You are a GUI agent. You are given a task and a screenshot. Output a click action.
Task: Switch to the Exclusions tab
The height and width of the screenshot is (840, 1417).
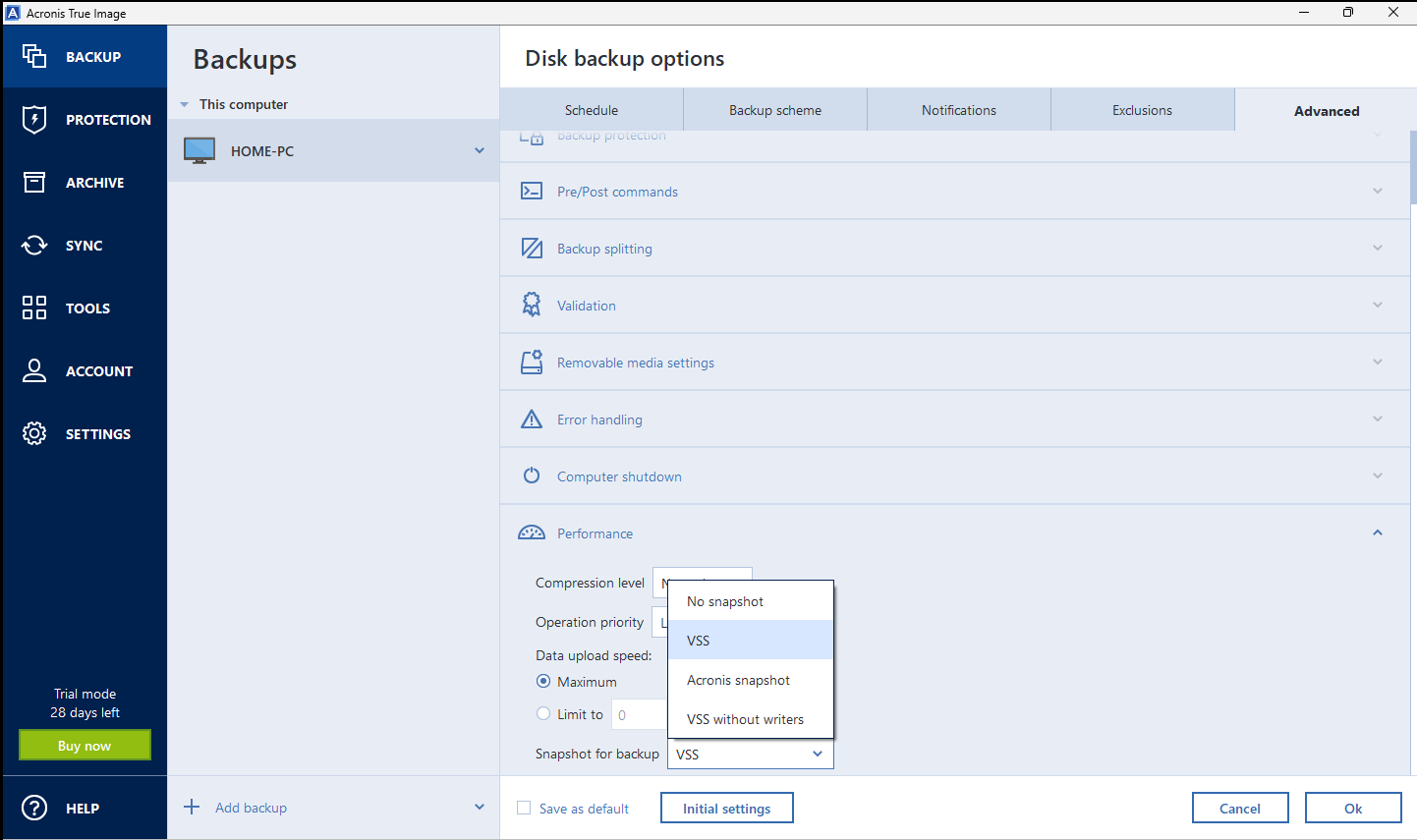coord(1142,110)
